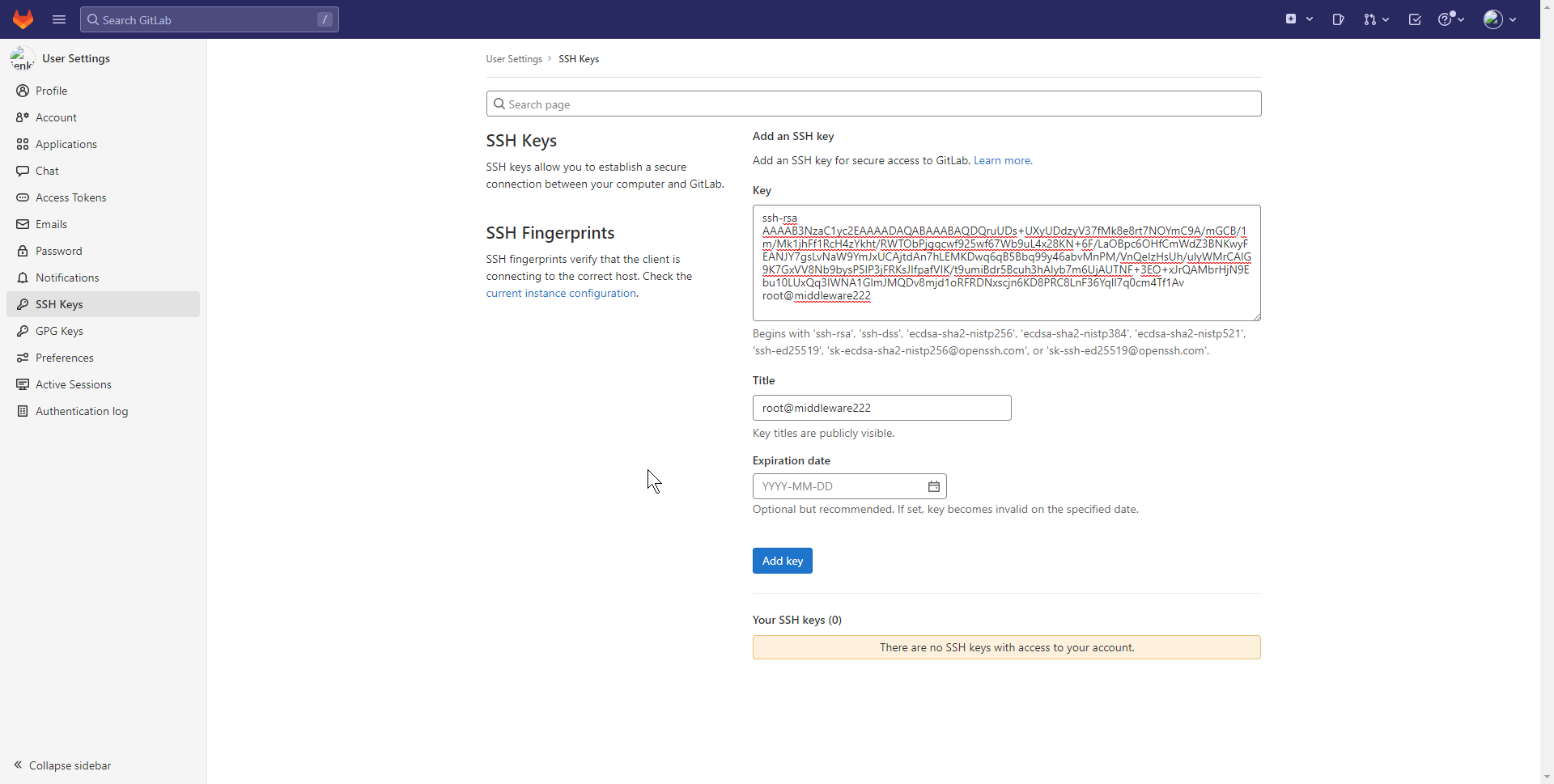Click the user avatar next to User Settings
Screen dimensions: 1554x784
22,58
